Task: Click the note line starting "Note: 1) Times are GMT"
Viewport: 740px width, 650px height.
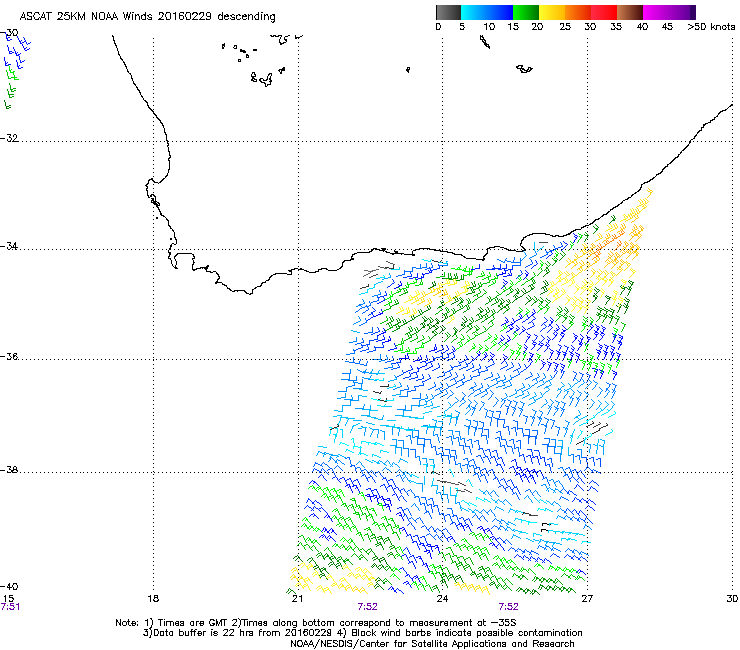Action: [x=316, y=623]
